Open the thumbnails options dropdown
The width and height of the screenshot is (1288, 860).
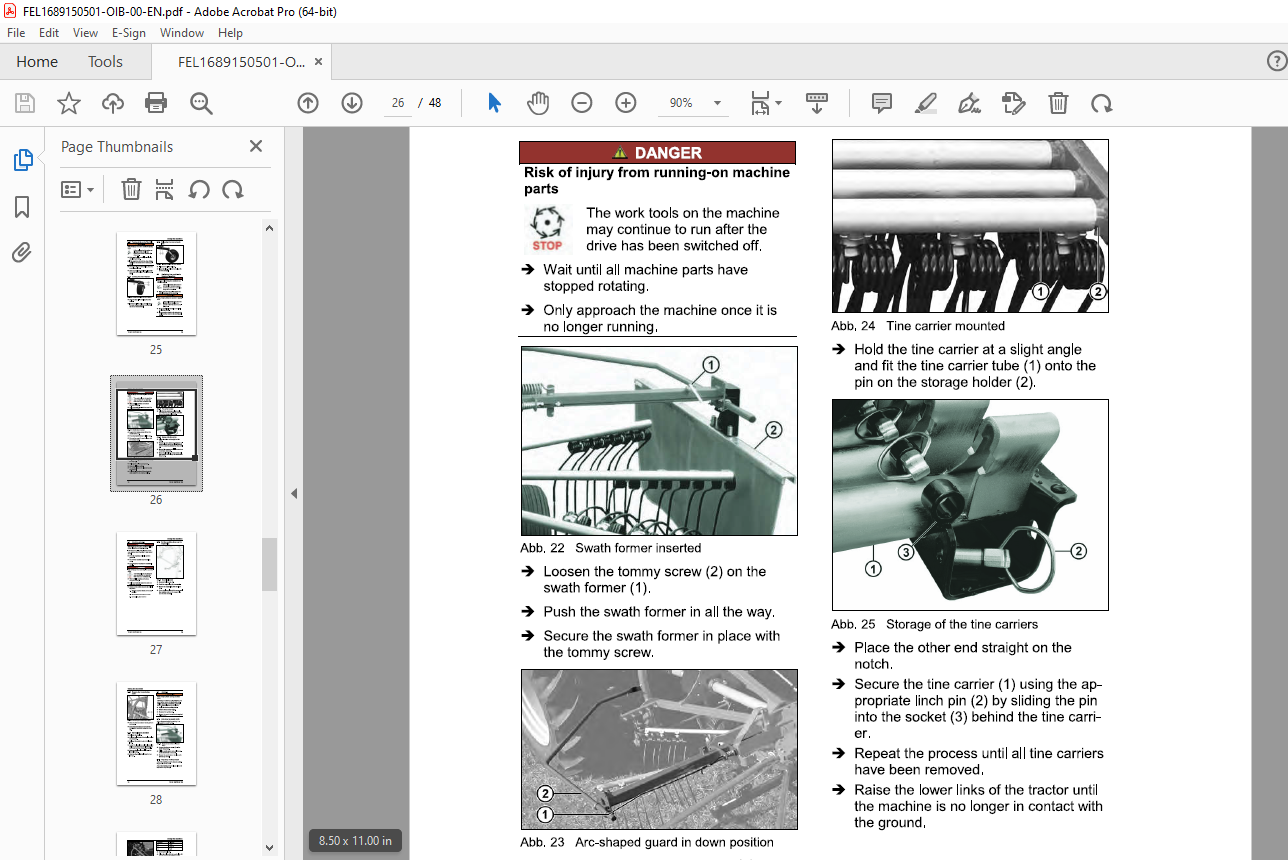[78, 189]
